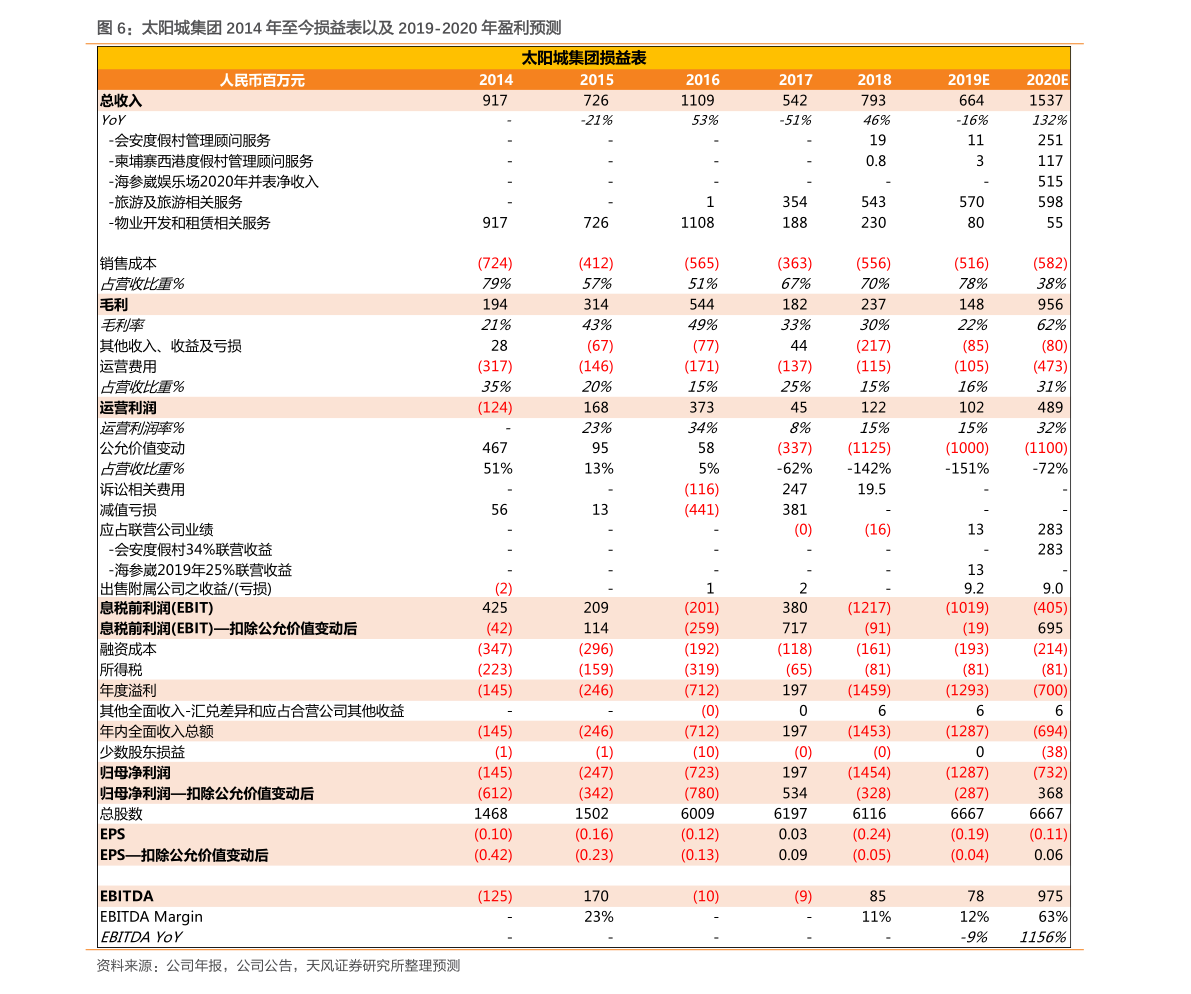Screen dimensions: 1191x994
Task: Click the '融资成本' row label
Action: [x=128, y=649]
